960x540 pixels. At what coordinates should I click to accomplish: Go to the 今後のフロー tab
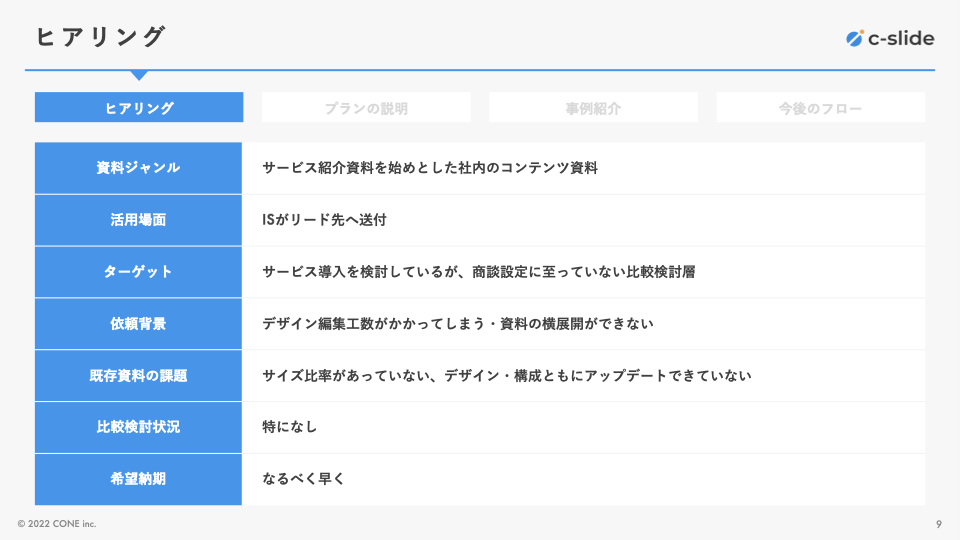(x=820, y=108)
